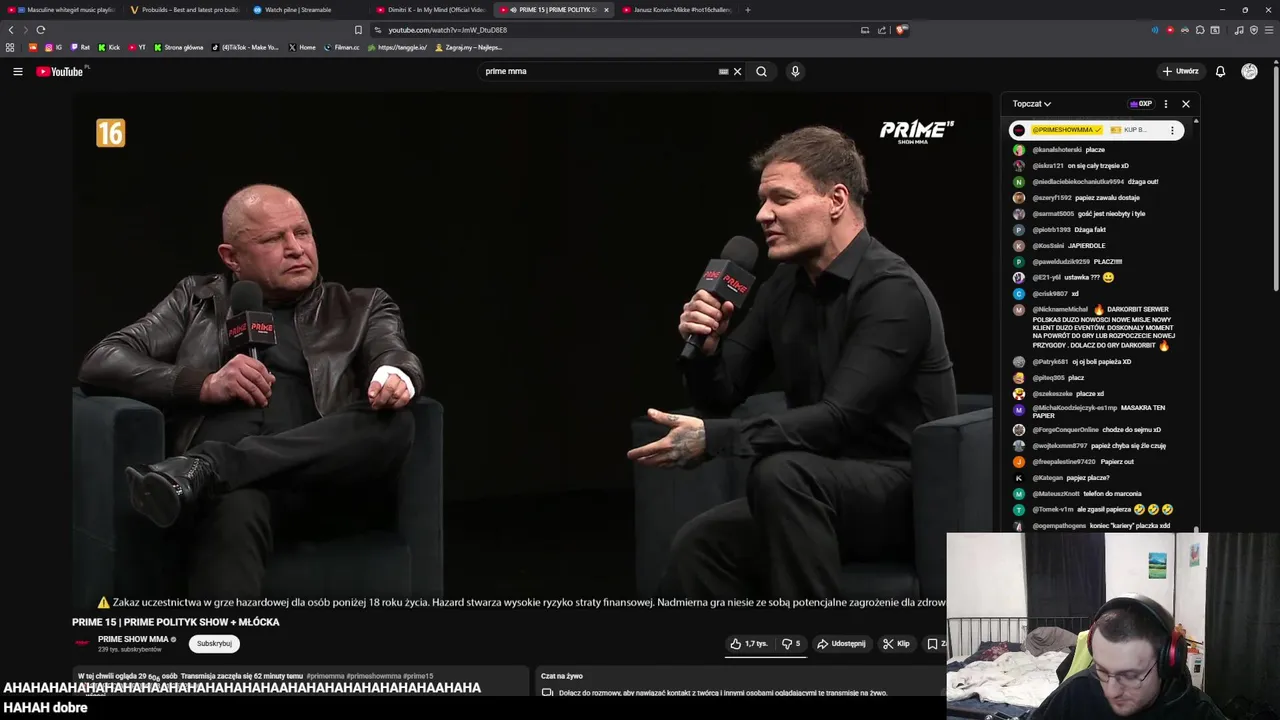Open Kick bookmark in bookmarks bar

(x=109, y=47)
